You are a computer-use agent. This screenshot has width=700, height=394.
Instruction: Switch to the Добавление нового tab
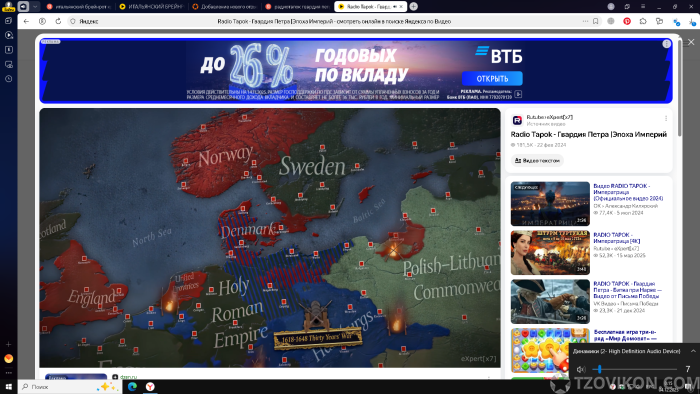(x=225, y=6)
